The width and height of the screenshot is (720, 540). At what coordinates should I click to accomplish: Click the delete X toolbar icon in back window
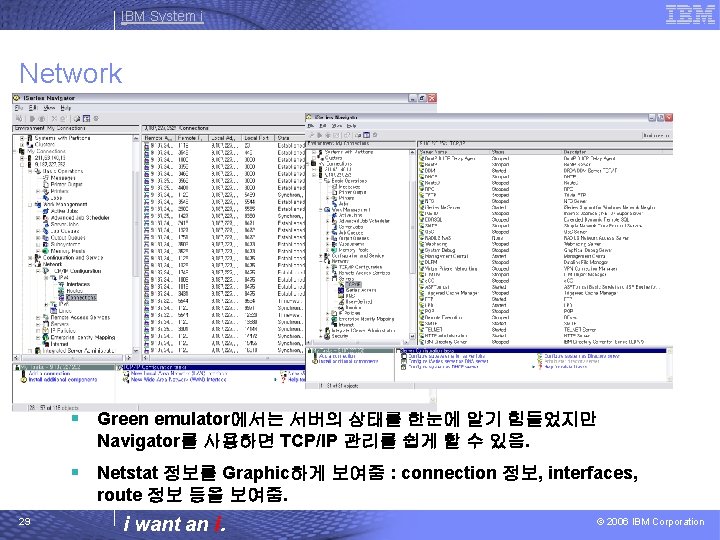[54, 118]
